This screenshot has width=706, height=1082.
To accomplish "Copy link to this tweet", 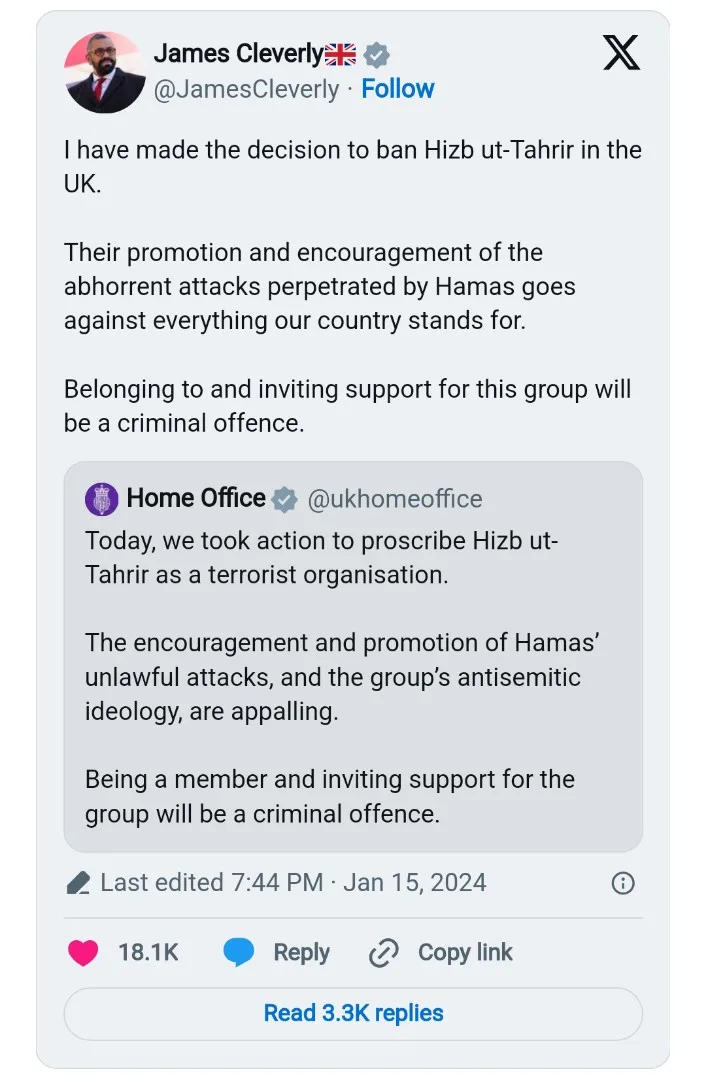I will 465,953.
